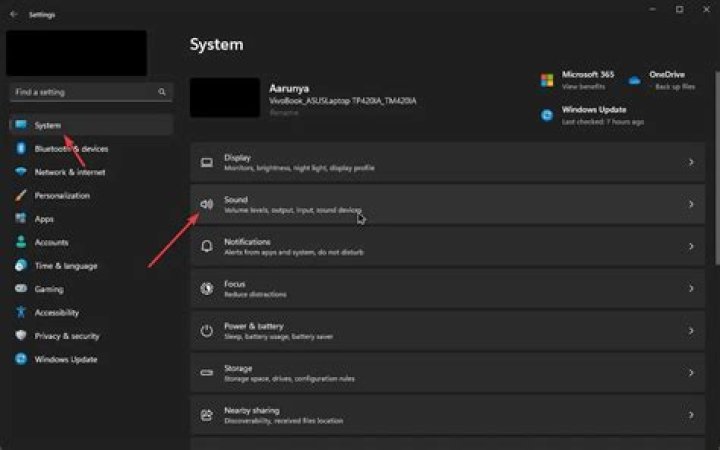Open Storage row chevron
Viewport: 720px width, 450px height.
[x=691, y=373]
